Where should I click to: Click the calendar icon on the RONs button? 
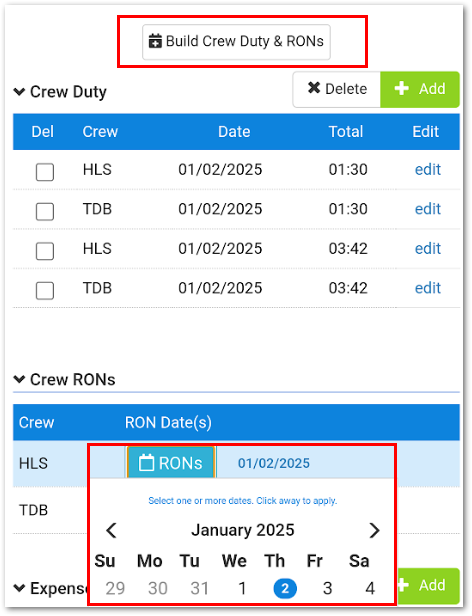(146, 463)
